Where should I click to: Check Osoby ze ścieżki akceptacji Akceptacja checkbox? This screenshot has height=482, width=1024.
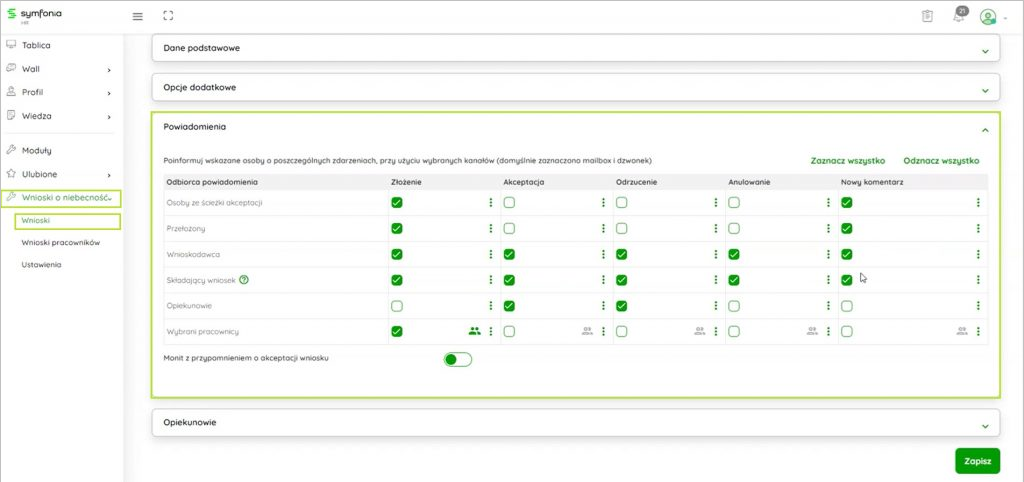tap(509, 202)
